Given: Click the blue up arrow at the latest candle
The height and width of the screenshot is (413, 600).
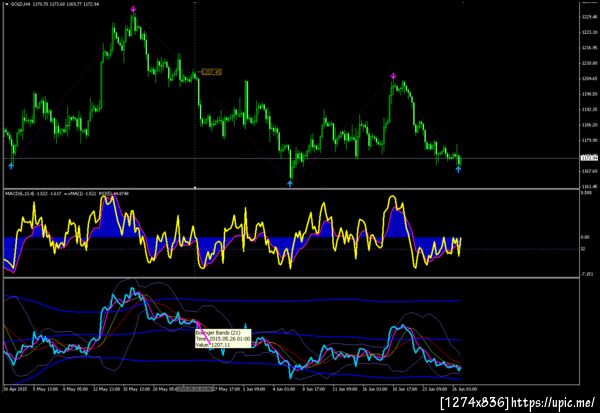Looking at the screenshot, I should pos(458,169).
